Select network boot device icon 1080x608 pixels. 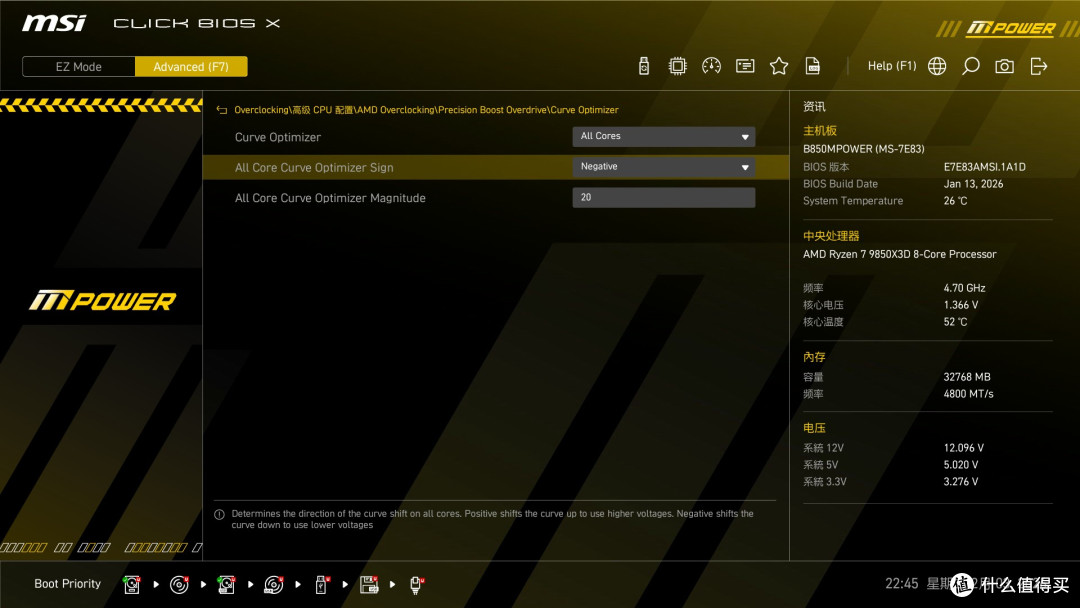pos(416,585)
